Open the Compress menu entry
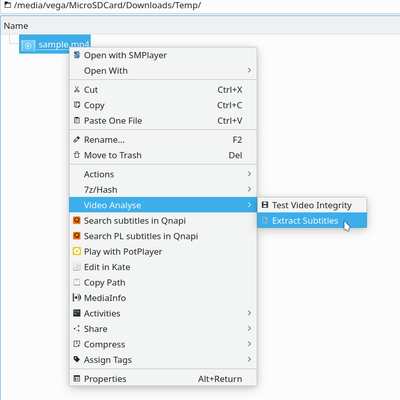Image resolution: width=400 pixels, height=400 pixels. pos(163,344)
